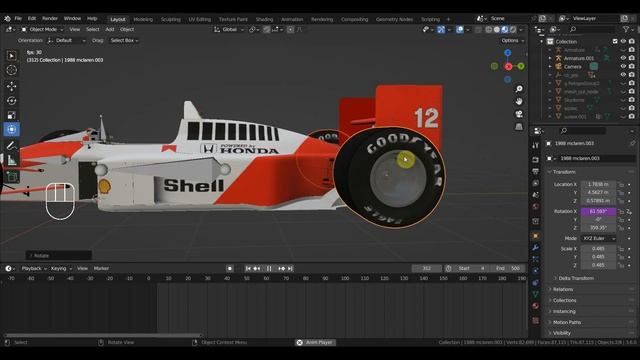The image size is (640, 360).
Task: Click the blue Z axis gizmo
Action: [508, 53]
